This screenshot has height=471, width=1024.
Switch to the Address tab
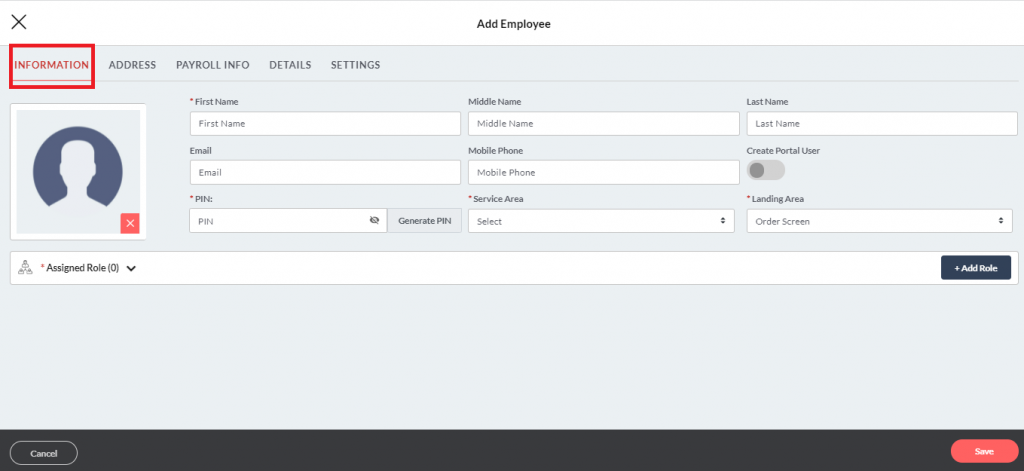tap(132, 65)
